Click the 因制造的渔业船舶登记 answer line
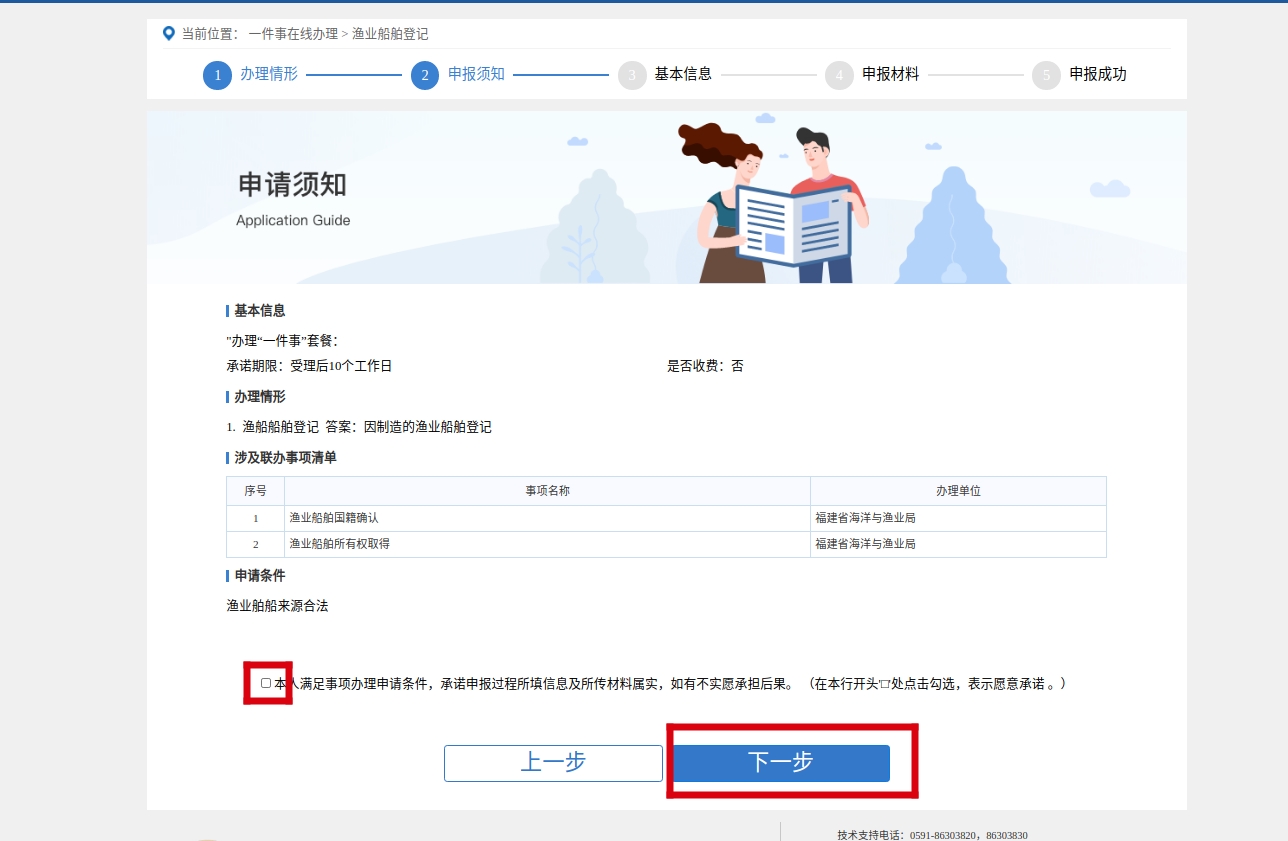 tap(359, 427)
